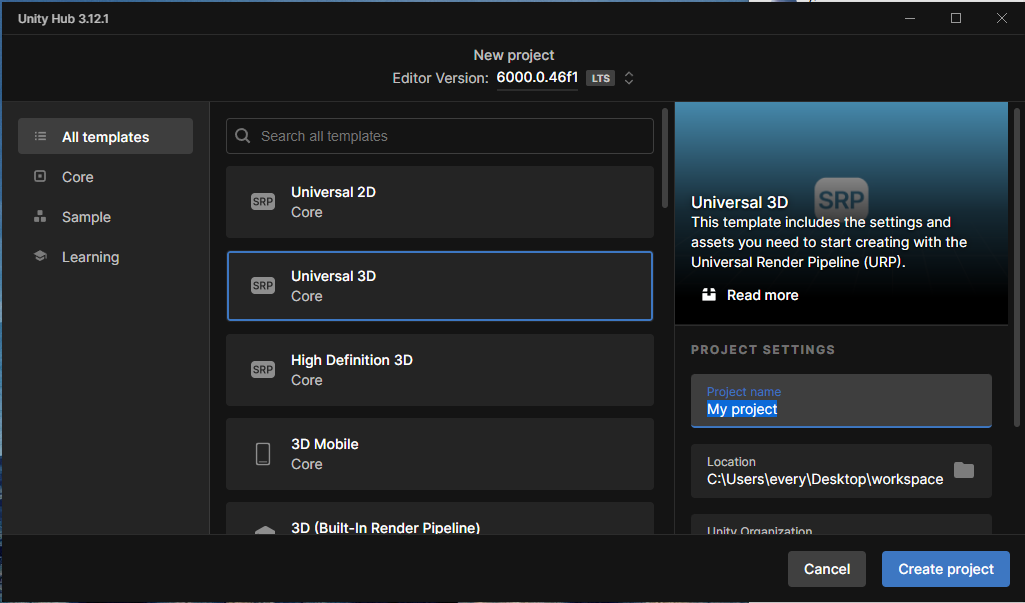The image size is (1025, 603).
Task: Click the project settings panel scrollbar
Action: click(1017, 267)
